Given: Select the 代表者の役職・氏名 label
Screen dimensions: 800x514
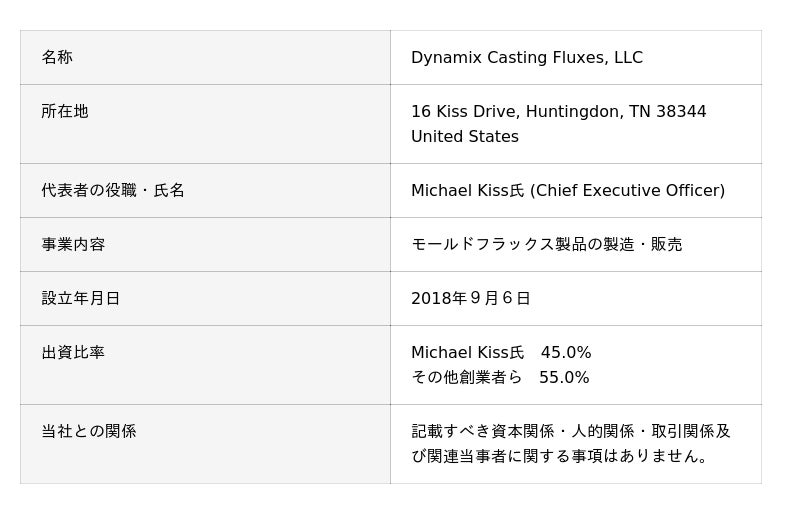Looking at the screenshot, I should 113,191.
